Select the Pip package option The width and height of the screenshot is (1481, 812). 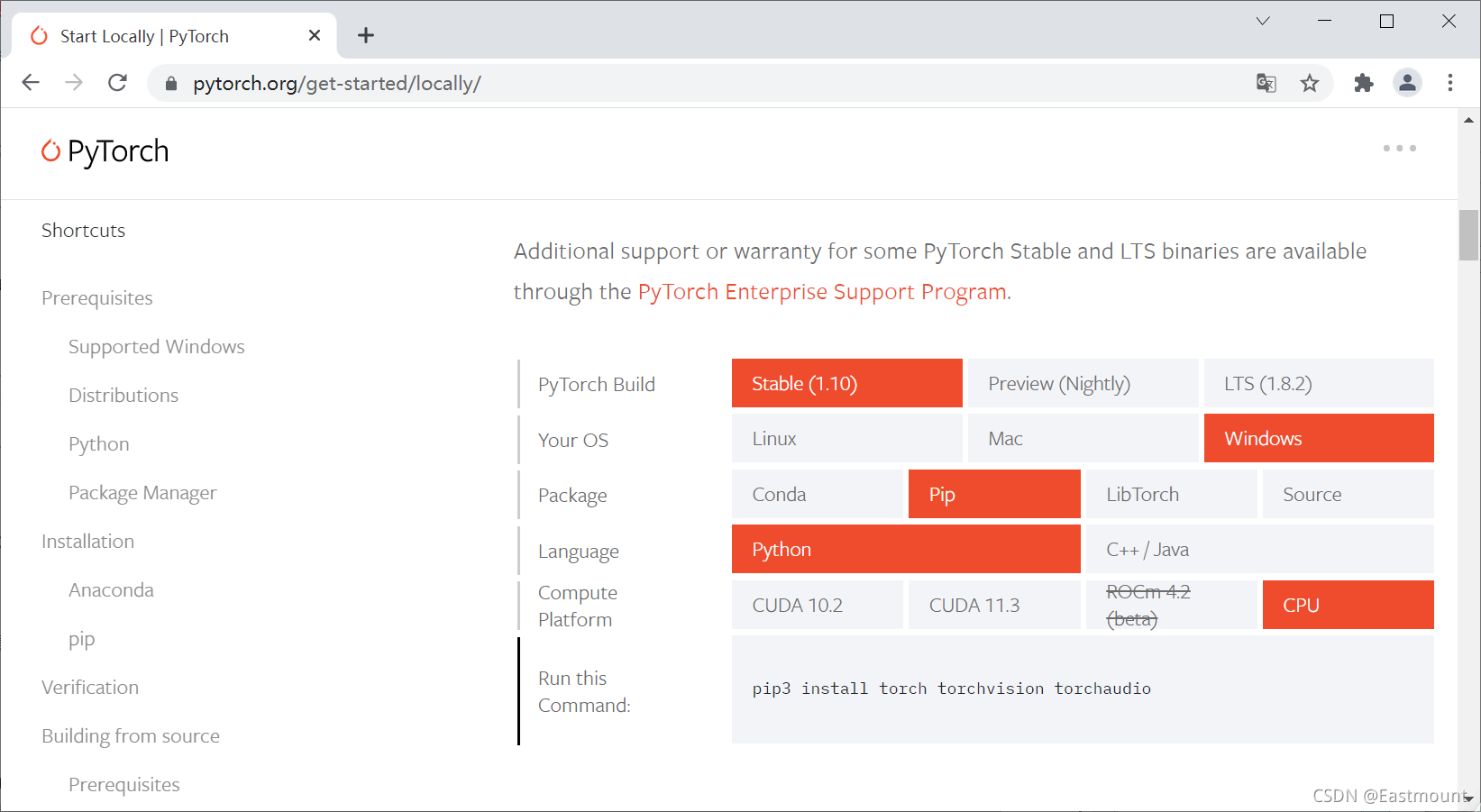click(x=994, y=494)
